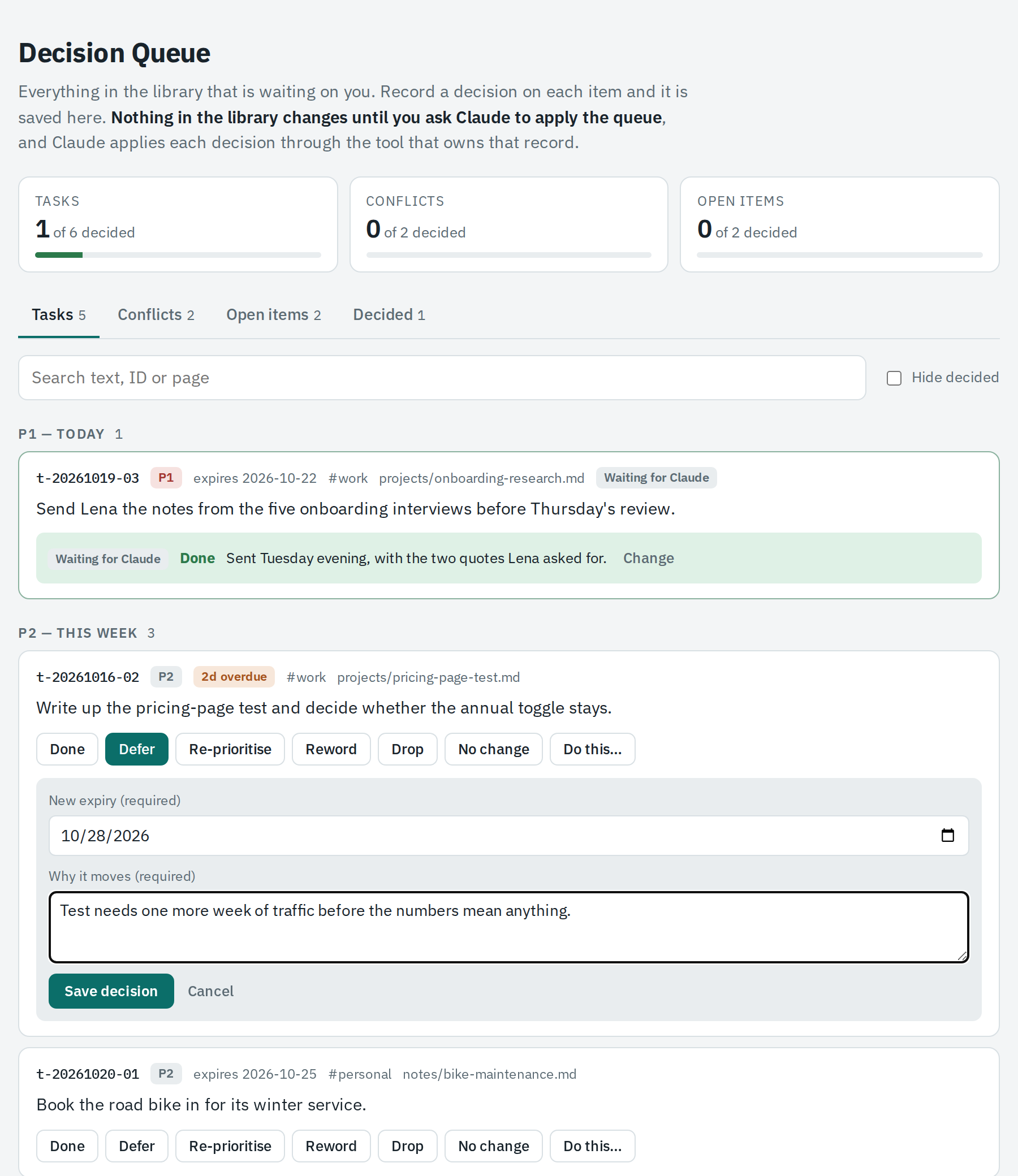Show the Decided tab
The width and height of the screenshot is (1018, 1176).
tap(389, 314)
